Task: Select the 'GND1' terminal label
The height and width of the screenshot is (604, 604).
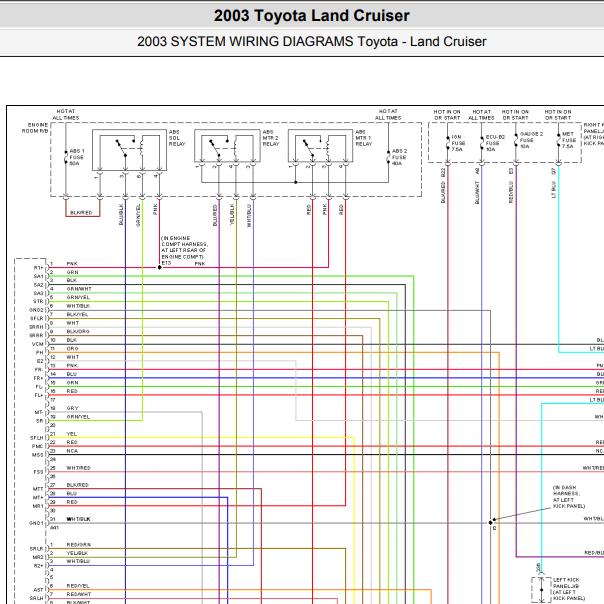Action: tap(36, 523)
